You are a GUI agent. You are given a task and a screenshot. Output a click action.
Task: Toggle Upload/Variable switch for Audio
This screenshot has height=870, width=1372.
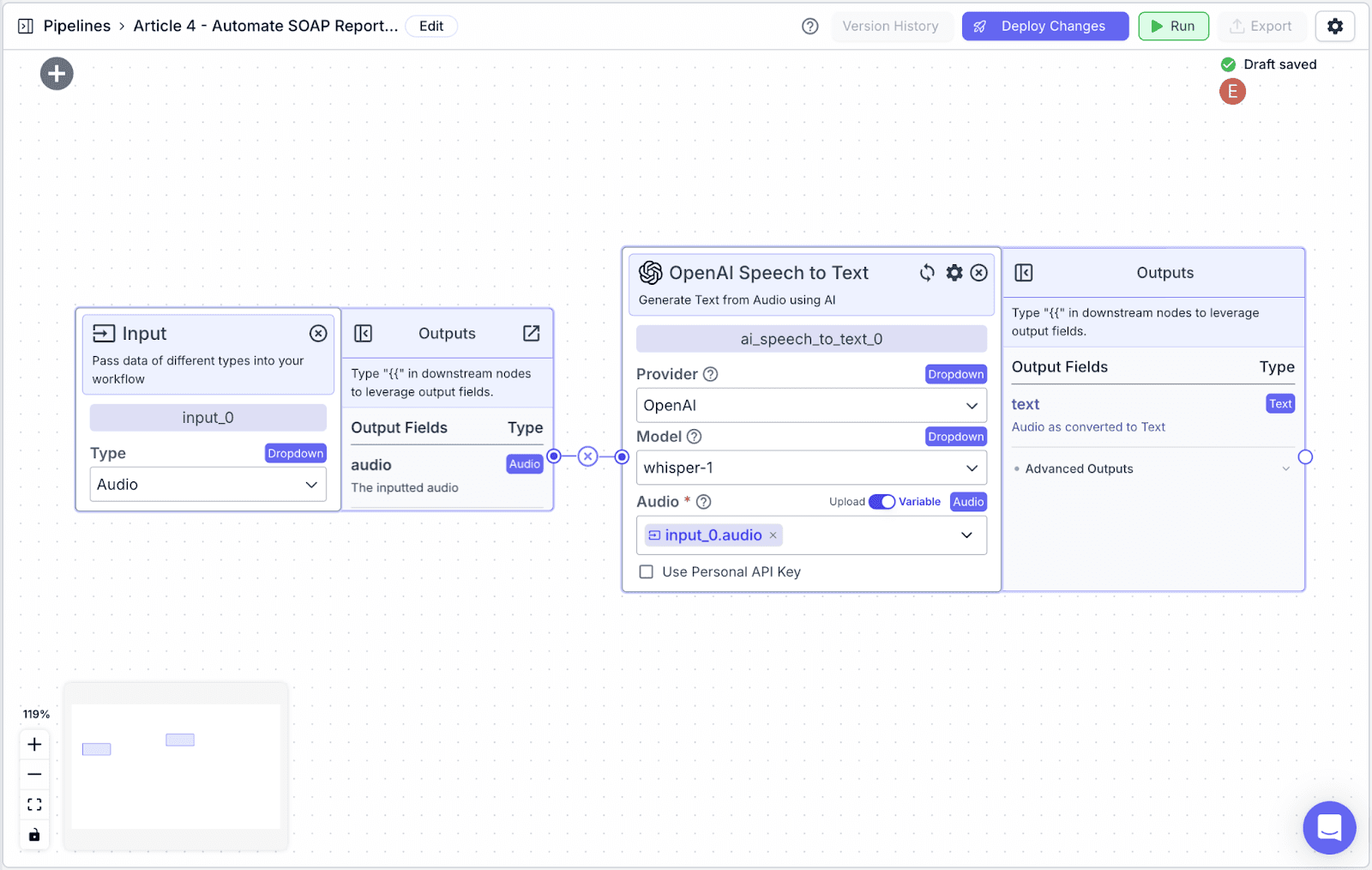click(x=882, y=502)
